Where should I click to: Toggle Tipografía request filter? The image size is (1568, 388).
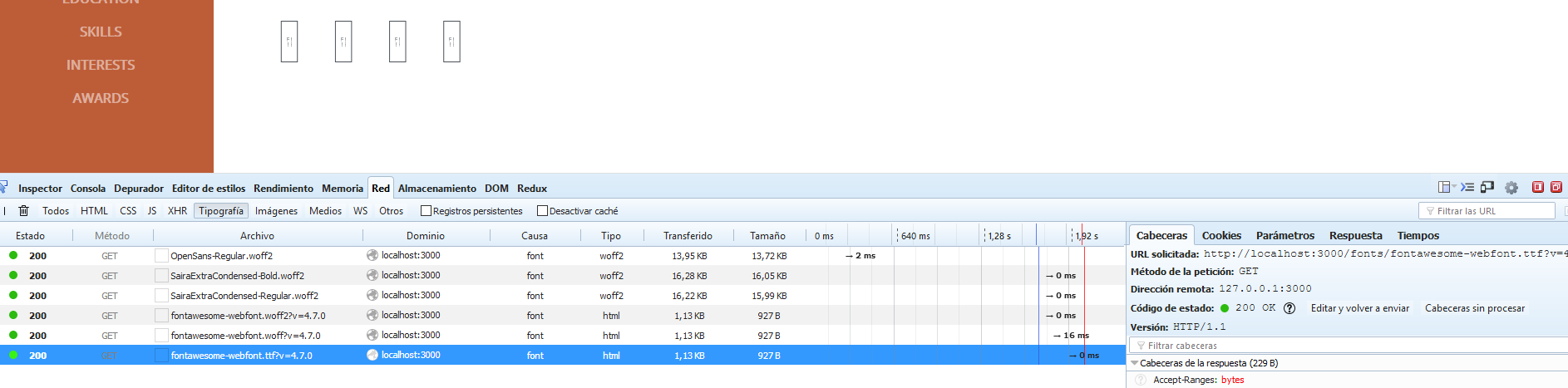coord(221,211)
